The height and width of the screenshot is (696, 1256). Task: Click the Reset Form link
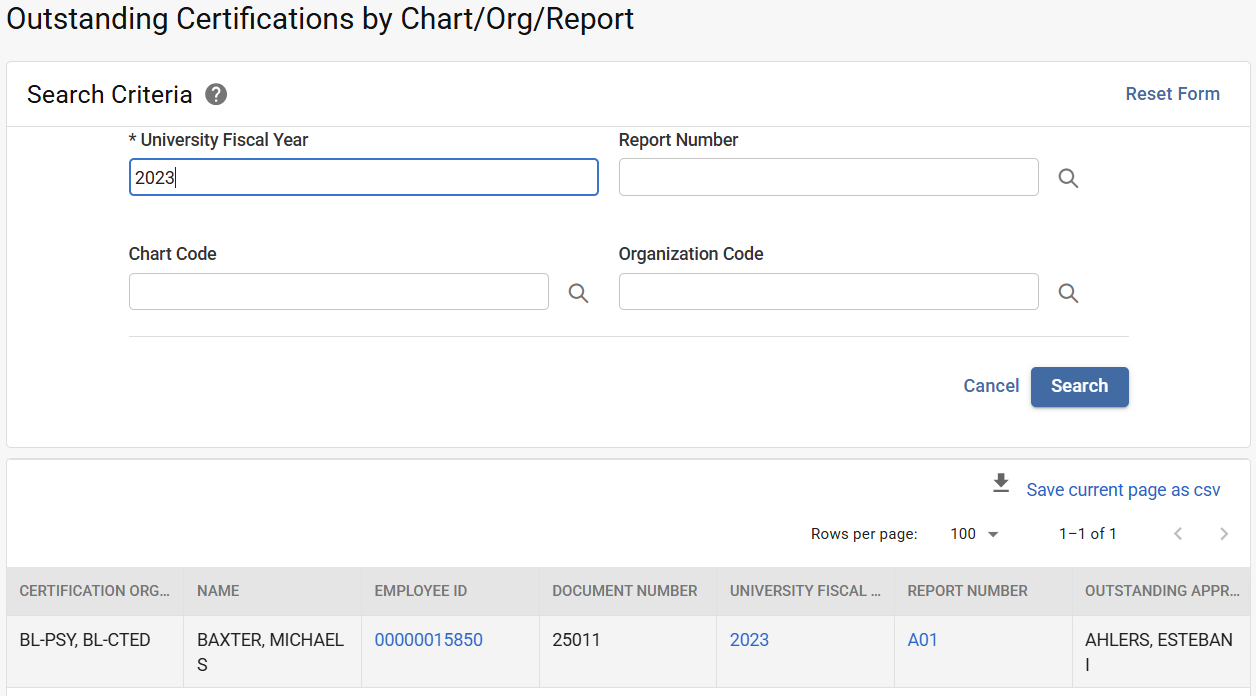coord(1172,94)
